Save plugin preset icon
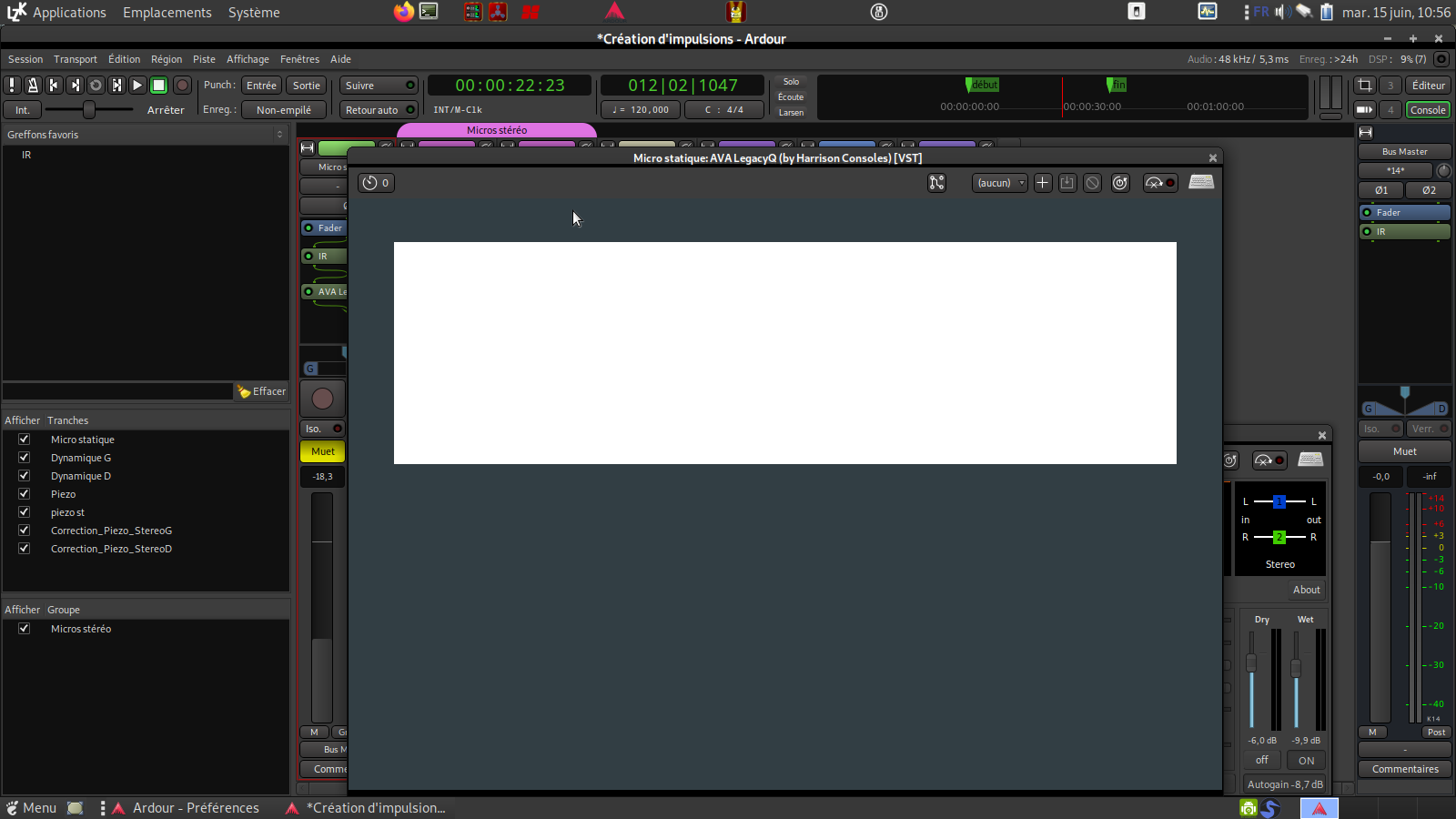 [1067, 183]
